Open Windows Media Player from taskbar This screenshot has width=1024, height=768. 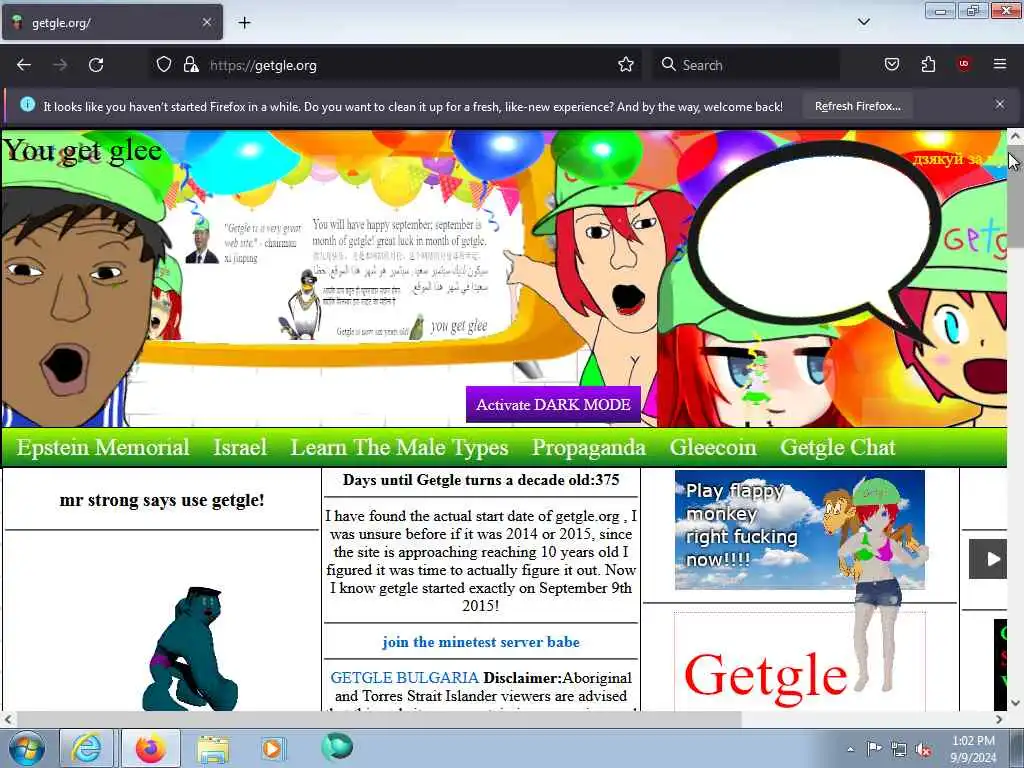[272, 748]
